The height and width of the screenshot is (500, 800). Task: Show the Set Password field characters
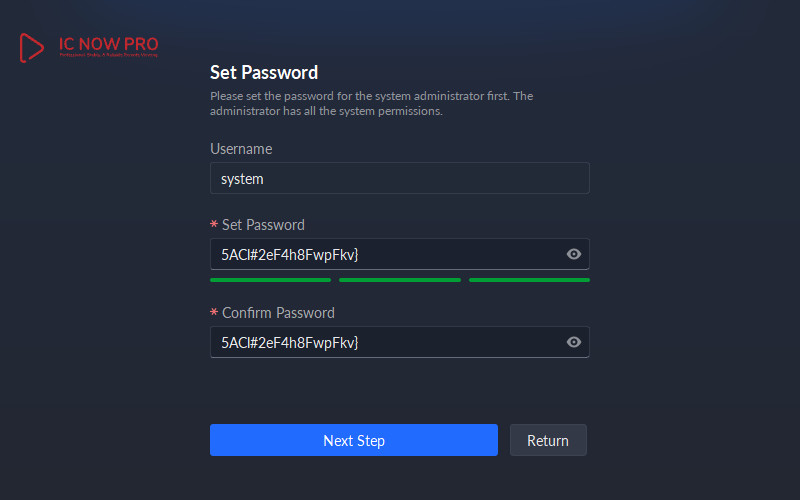click(x=574, y=254)
